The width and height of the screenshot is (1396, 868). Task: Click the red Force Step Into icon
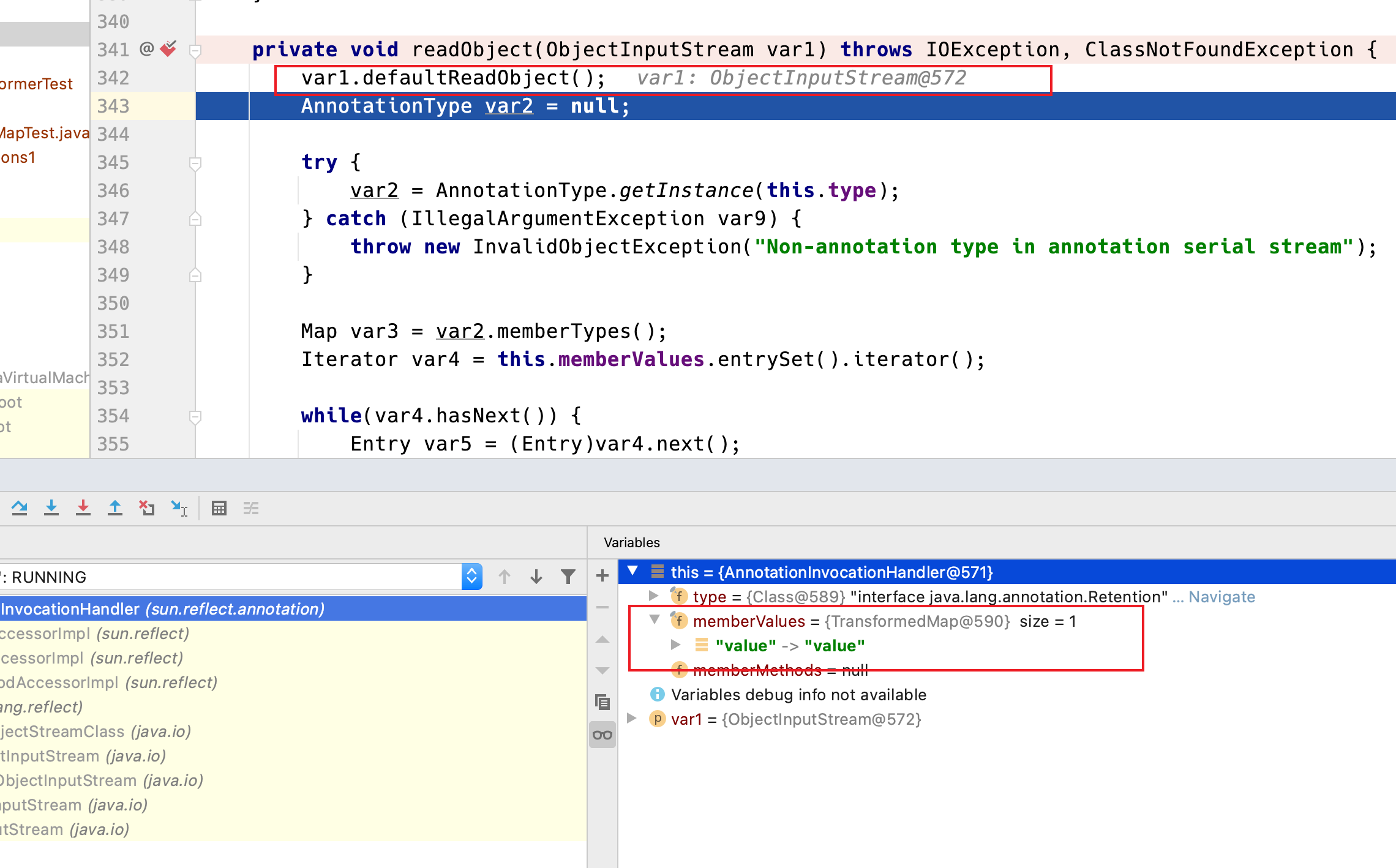[x=83, y=508]
